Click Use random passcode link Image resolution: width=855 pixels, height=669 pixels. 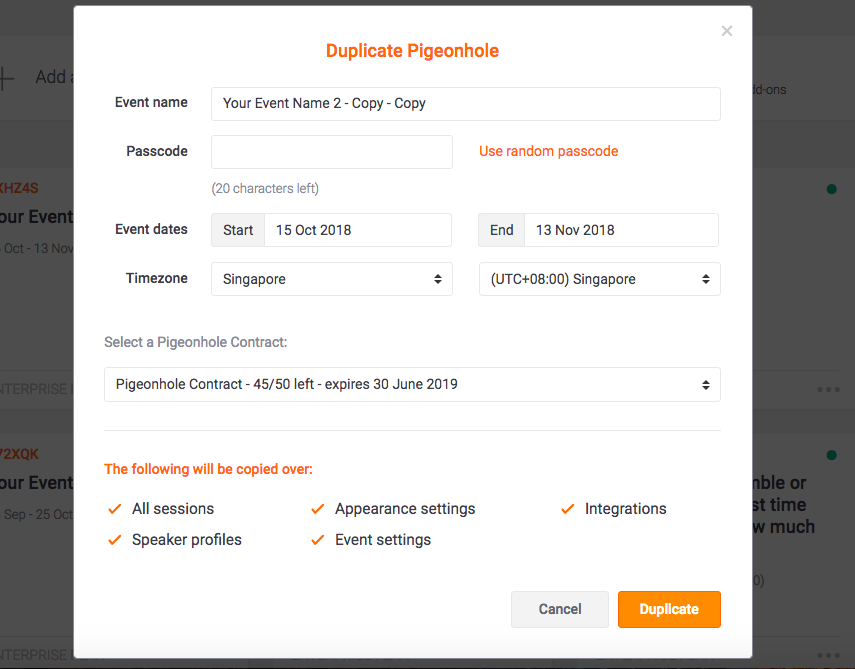[548, 151]
